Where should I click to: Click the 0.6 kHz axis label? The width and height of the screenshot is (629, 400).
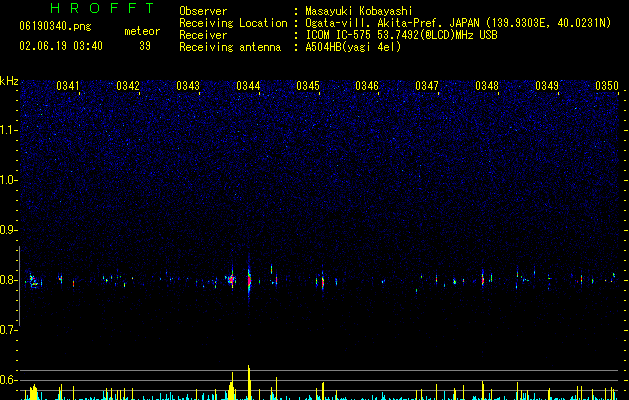coord(9,380)
